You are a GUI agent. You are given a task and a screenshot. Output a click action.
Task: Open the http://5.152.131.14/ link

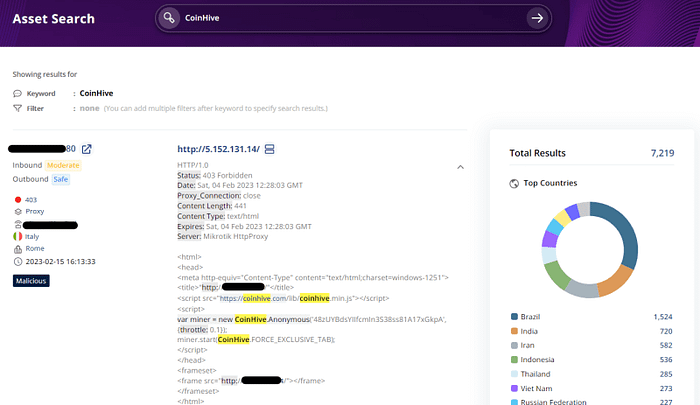click(218, 149)
